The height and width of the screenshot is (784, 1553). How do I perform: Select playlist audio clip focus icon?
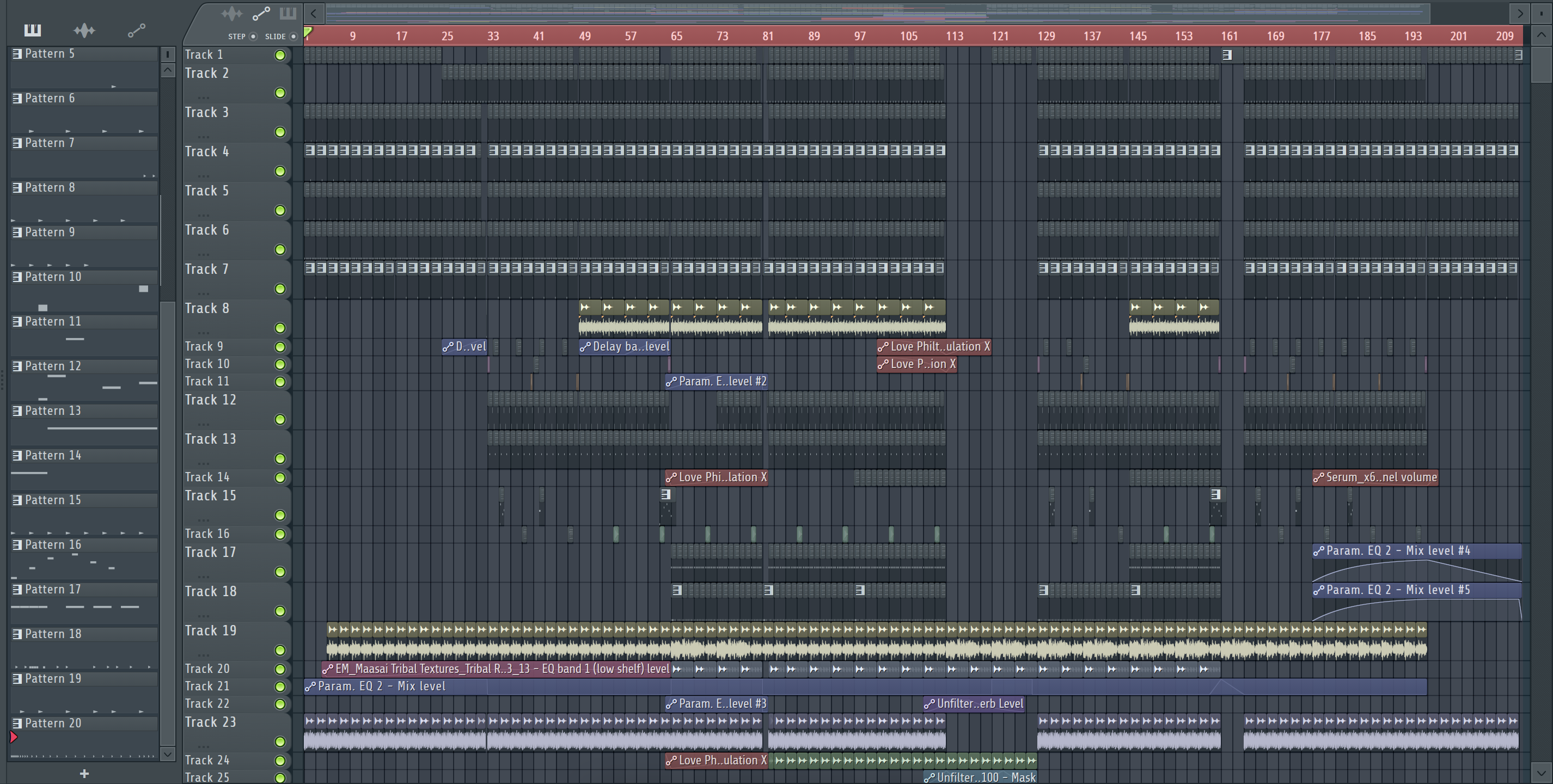[x=232, y=13]
